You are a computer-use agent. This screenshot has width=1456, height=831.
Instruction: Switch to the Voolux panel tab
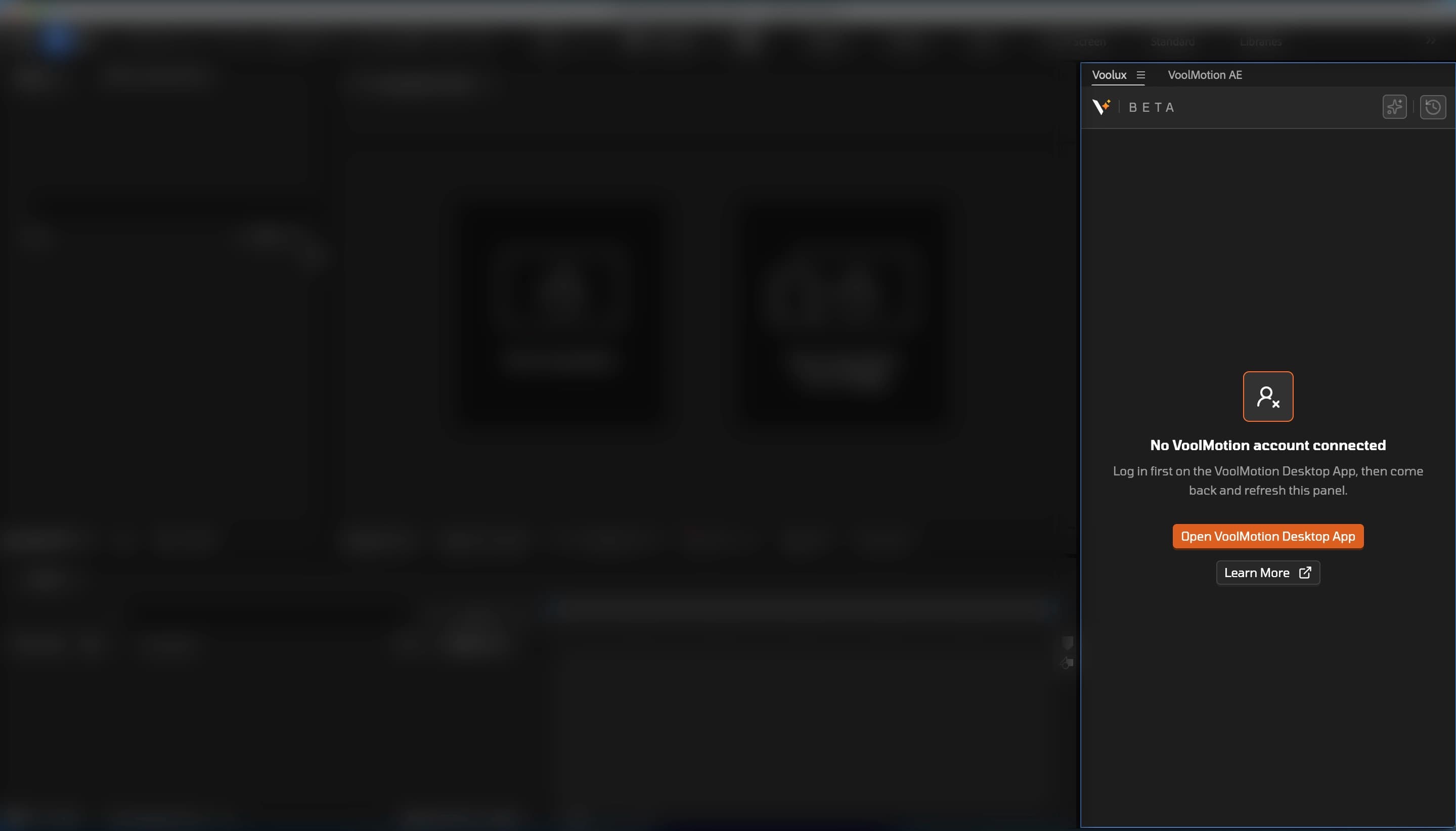[x=1109, y=75]
